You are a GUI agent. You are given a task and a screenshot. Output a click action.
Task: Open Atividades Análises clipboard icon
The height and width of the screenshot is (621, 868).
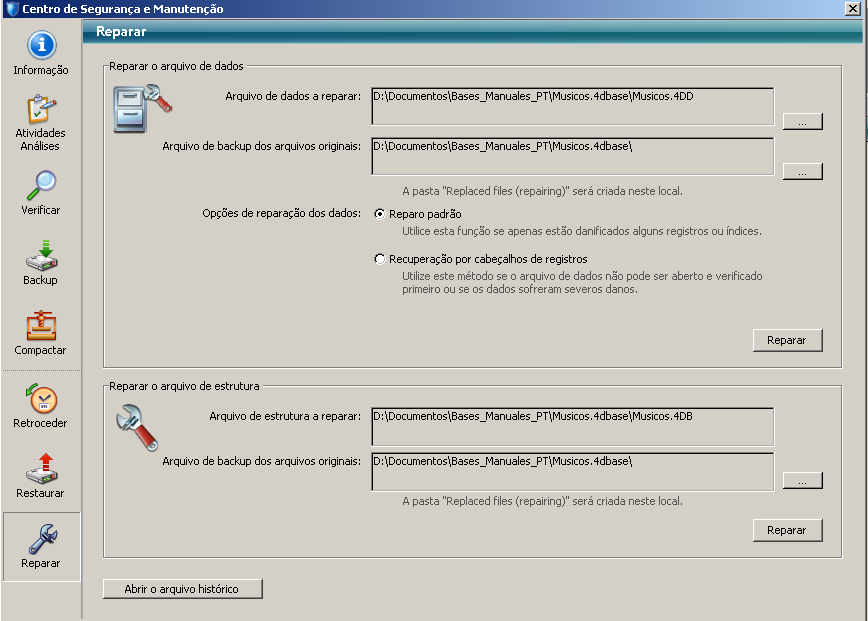(x=42, y=108)
